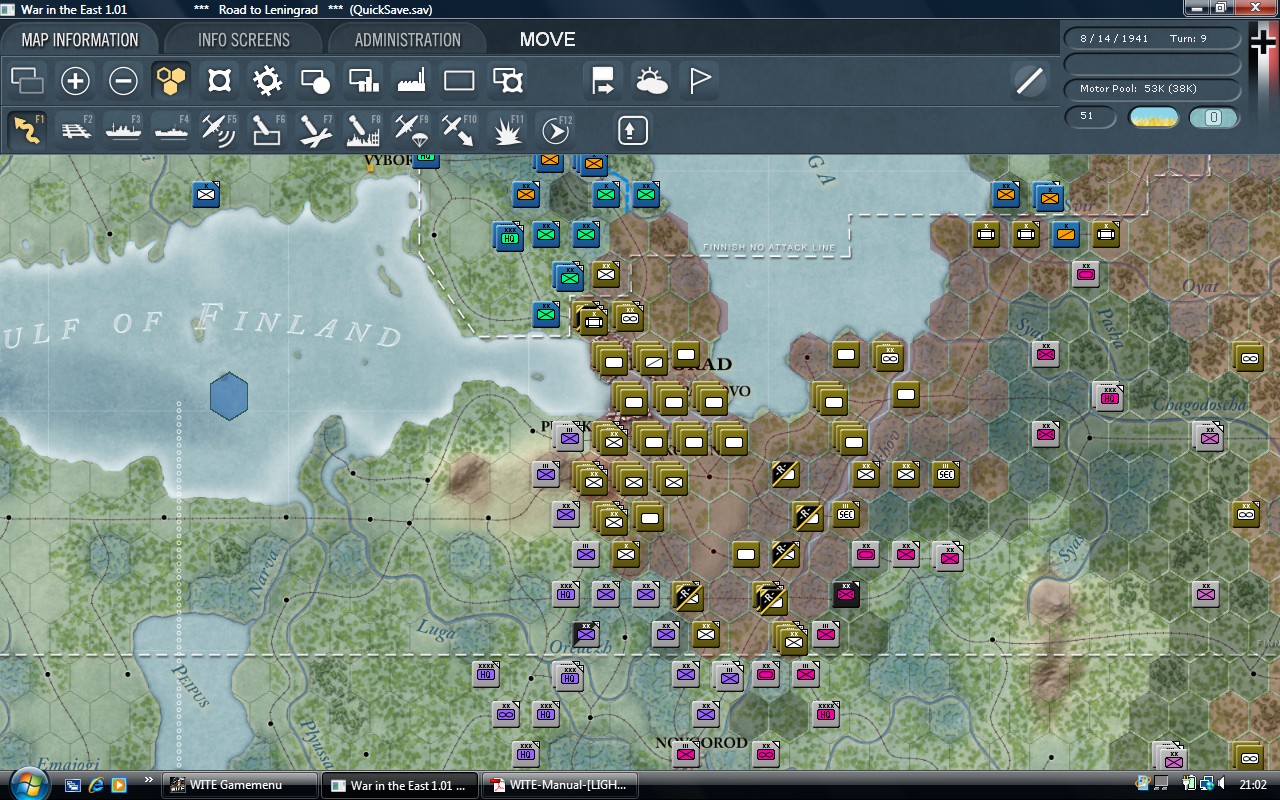Click the outlined pennant flag icon

pos(699,81)
